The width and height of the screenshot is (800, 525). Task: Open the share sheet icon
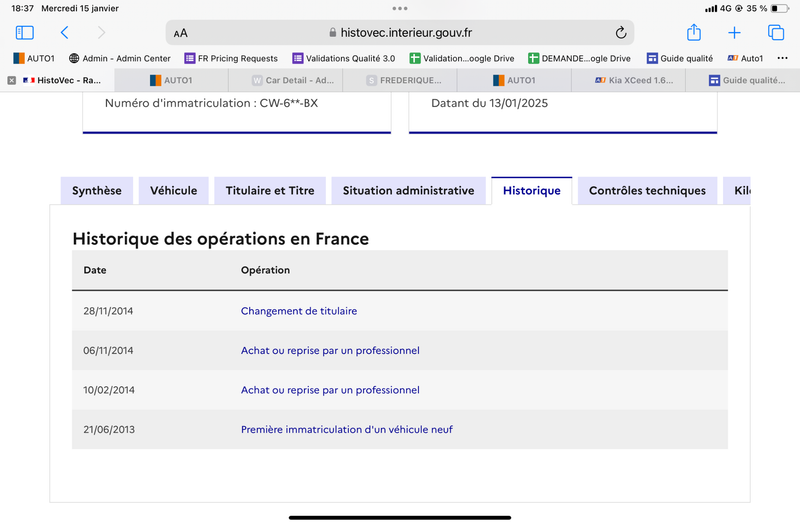694,32
